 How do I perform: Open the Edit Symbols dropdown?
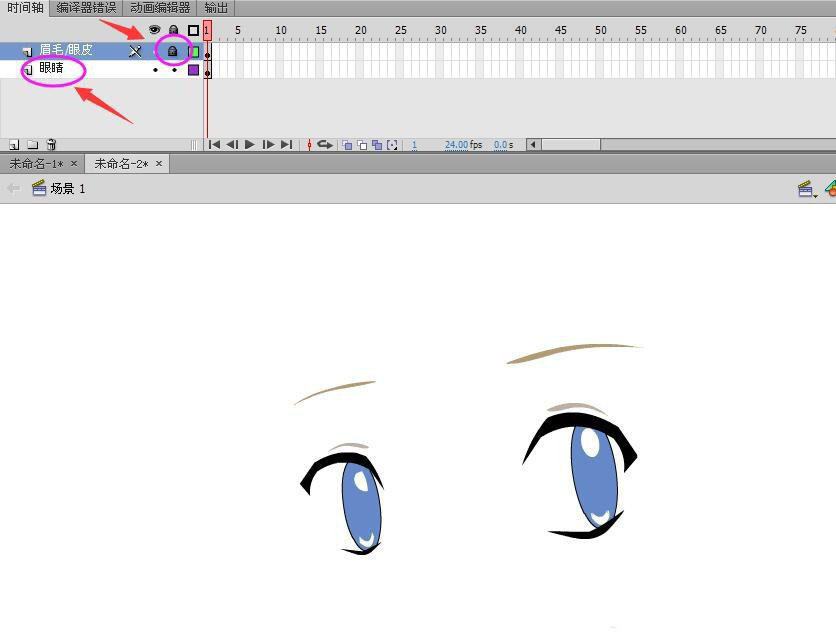[x=830, y=188]
